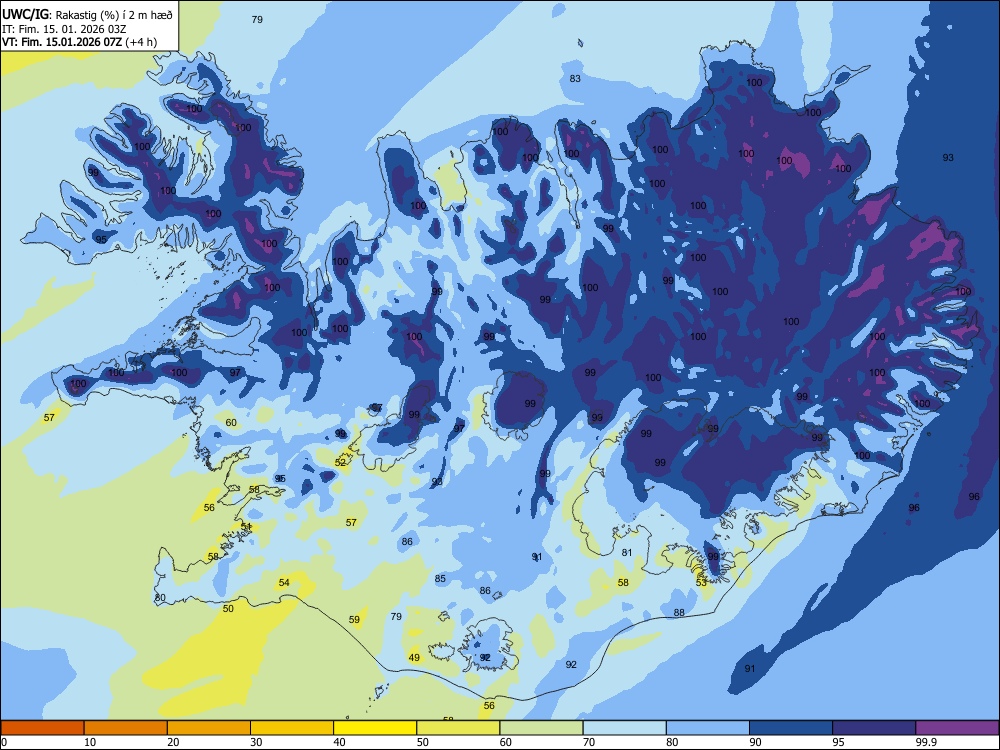Click the '54' humidity value label

[284, 582]
